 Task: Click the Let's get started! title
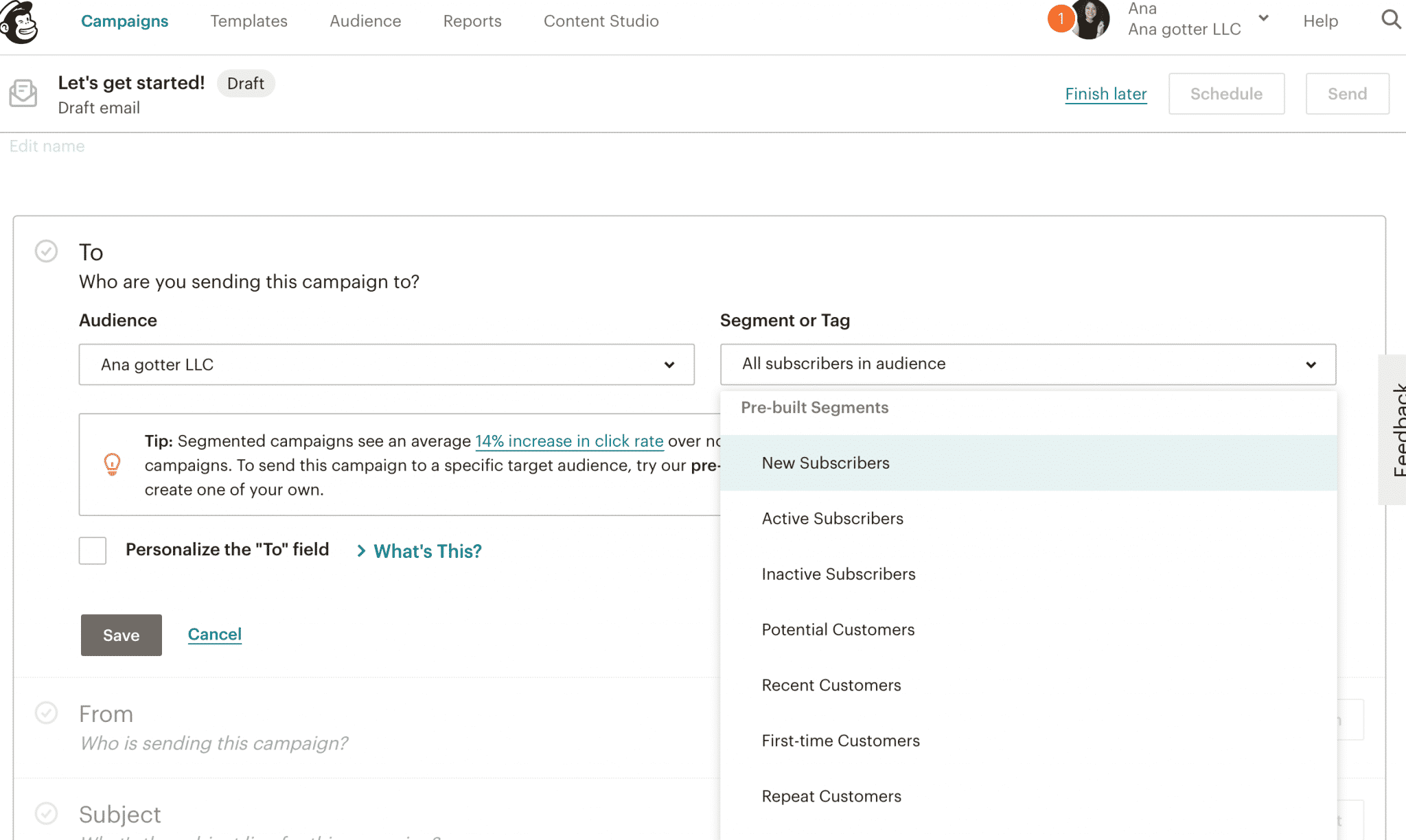[x=131, y=83]
